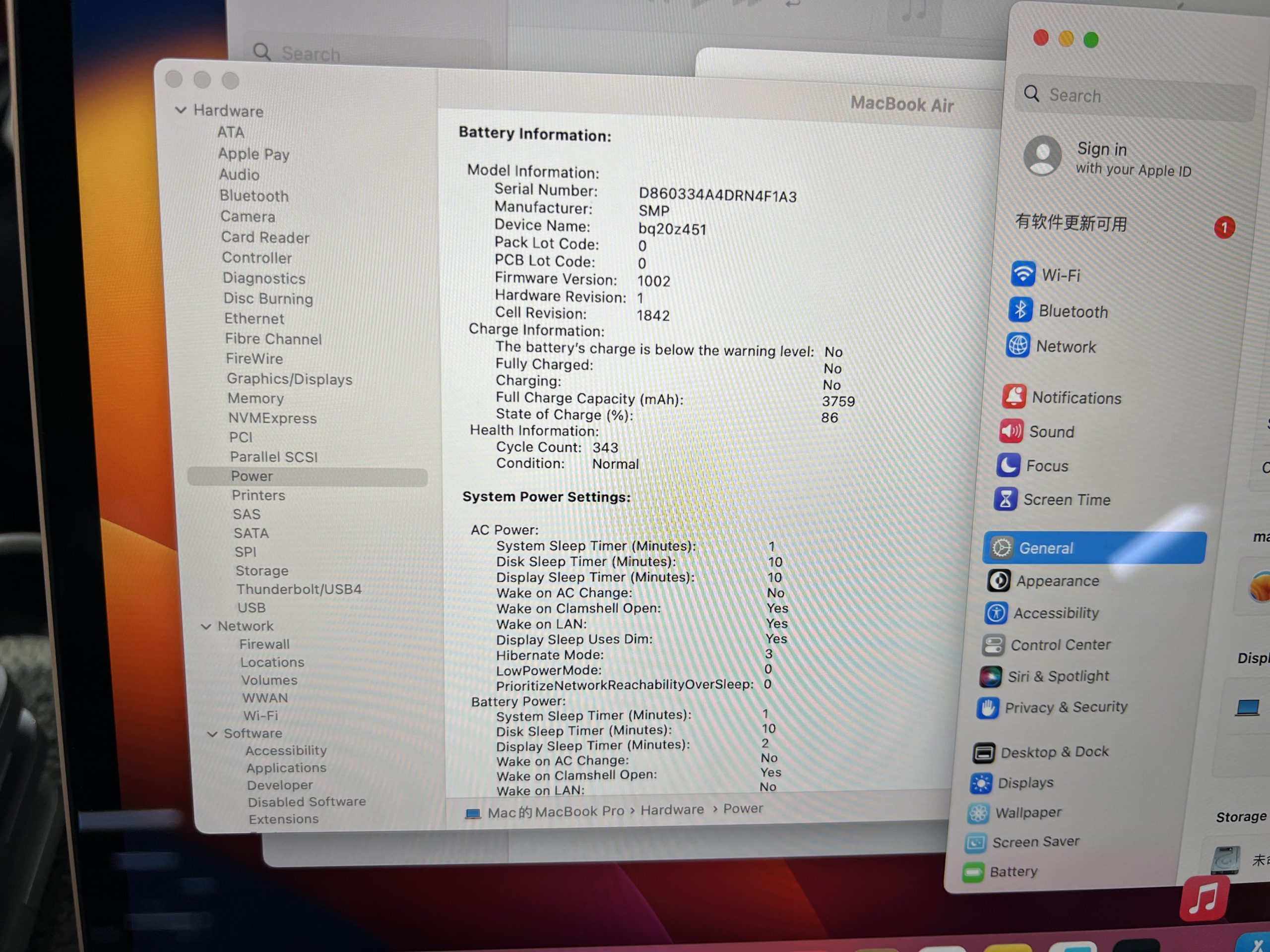Select the Condition value Normal

[x=616, y=464]
